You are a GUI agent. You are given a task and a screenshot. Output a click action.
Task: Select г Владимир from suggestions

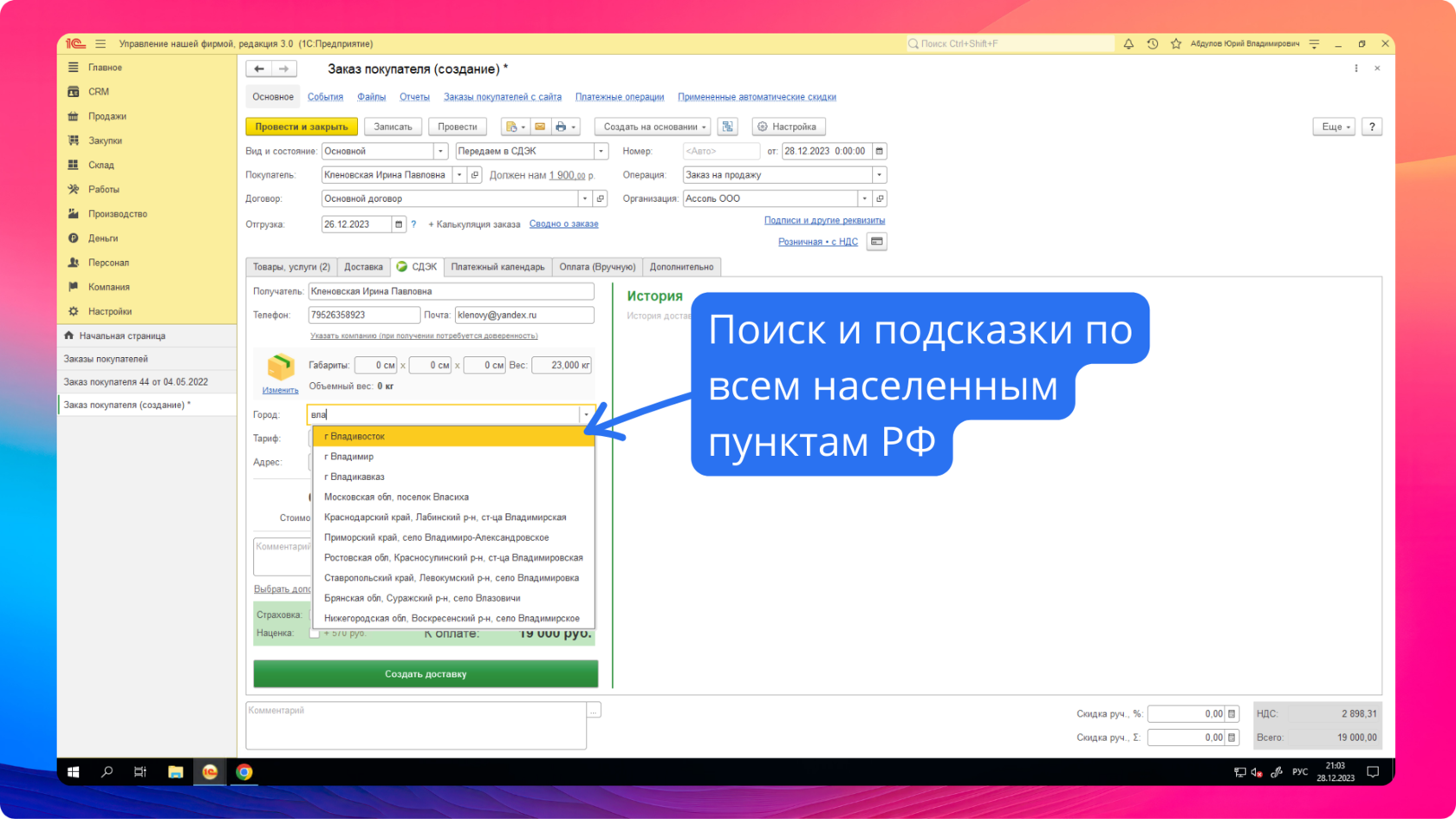[x=454, y=457]
